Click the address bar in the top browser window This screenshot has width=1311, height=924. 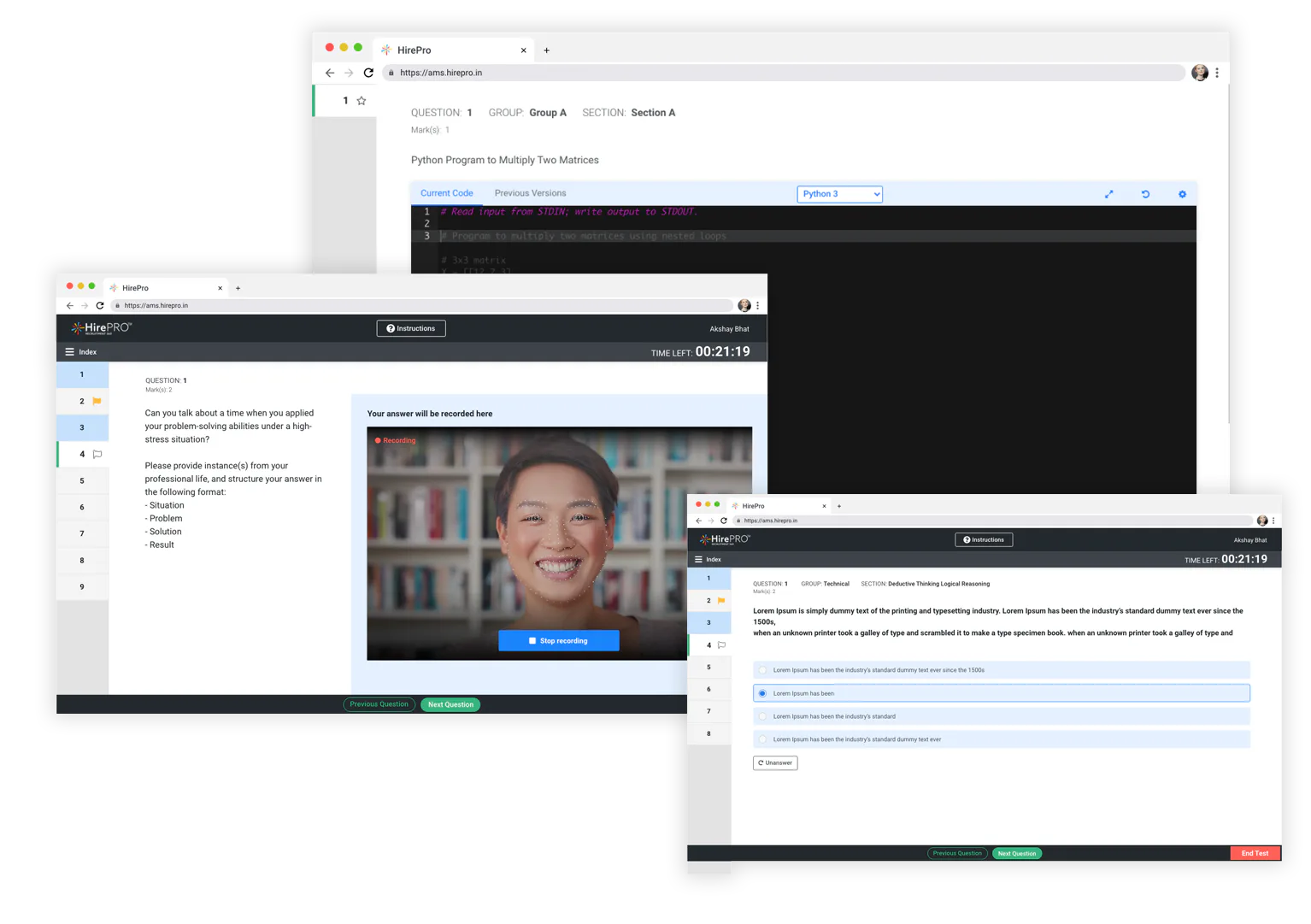(784, 73)
